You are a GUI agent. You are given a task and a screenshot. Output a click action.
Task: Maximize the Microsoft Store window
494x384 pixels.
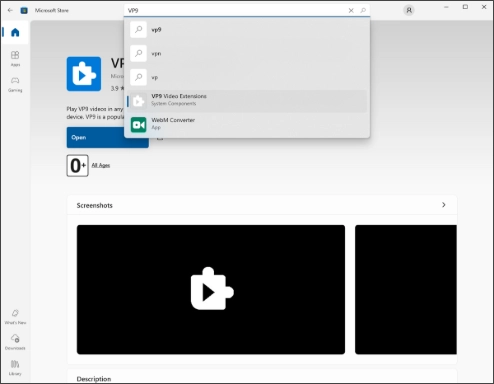point(465,7)
